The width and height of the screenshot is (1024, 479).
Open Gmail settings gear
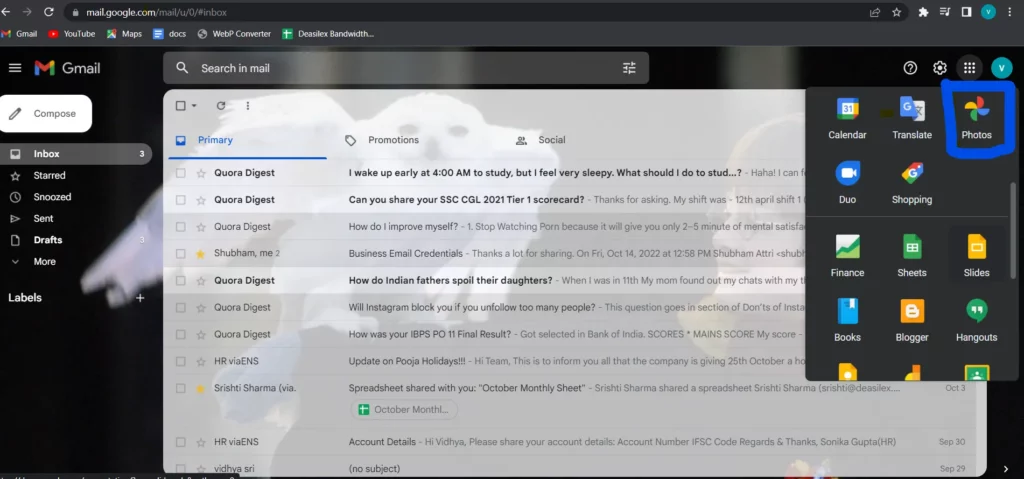[940, 68]
